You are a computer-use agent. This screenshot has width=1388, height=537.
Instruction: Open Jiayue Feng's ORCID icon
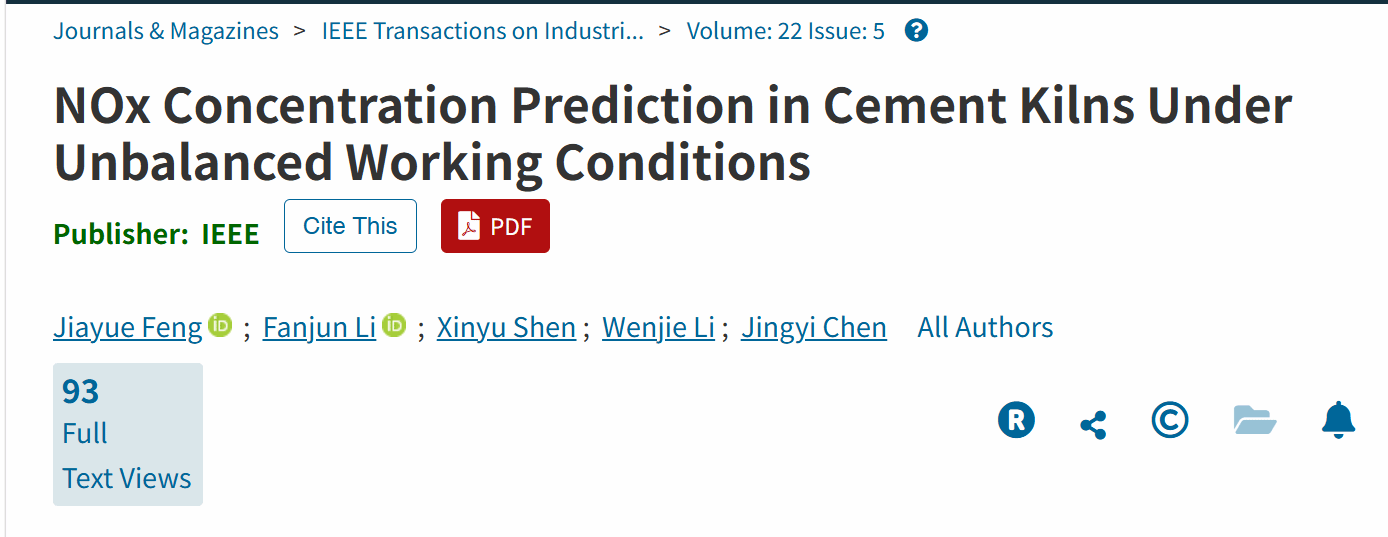tap(220, 326)
